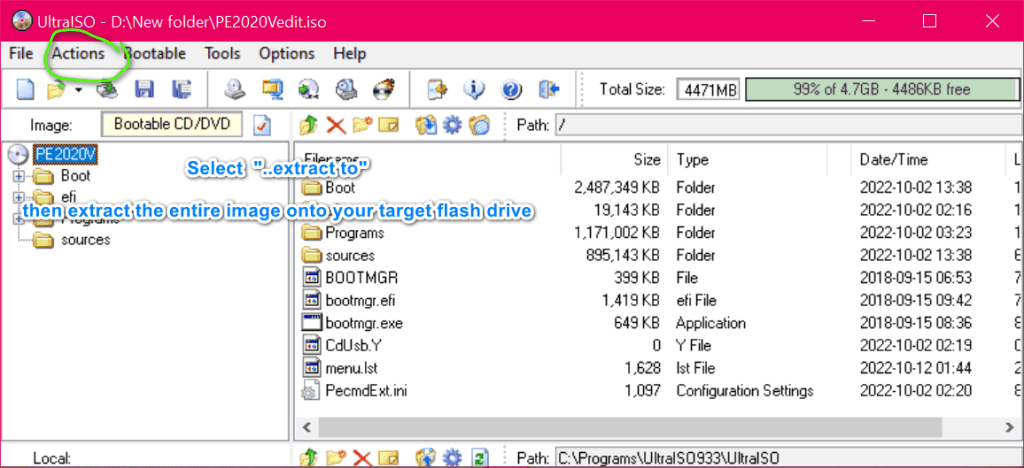
Task: Click the Save floppy disk icon
Action: tap(144, 90)
